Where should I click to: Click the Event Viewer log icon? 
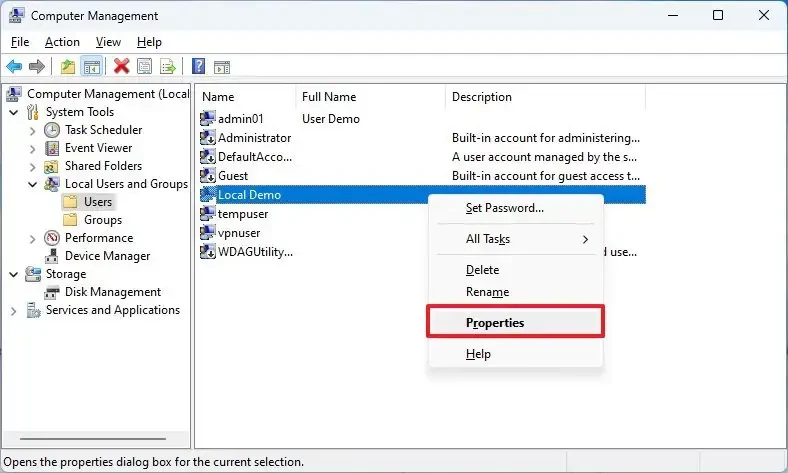52,148
